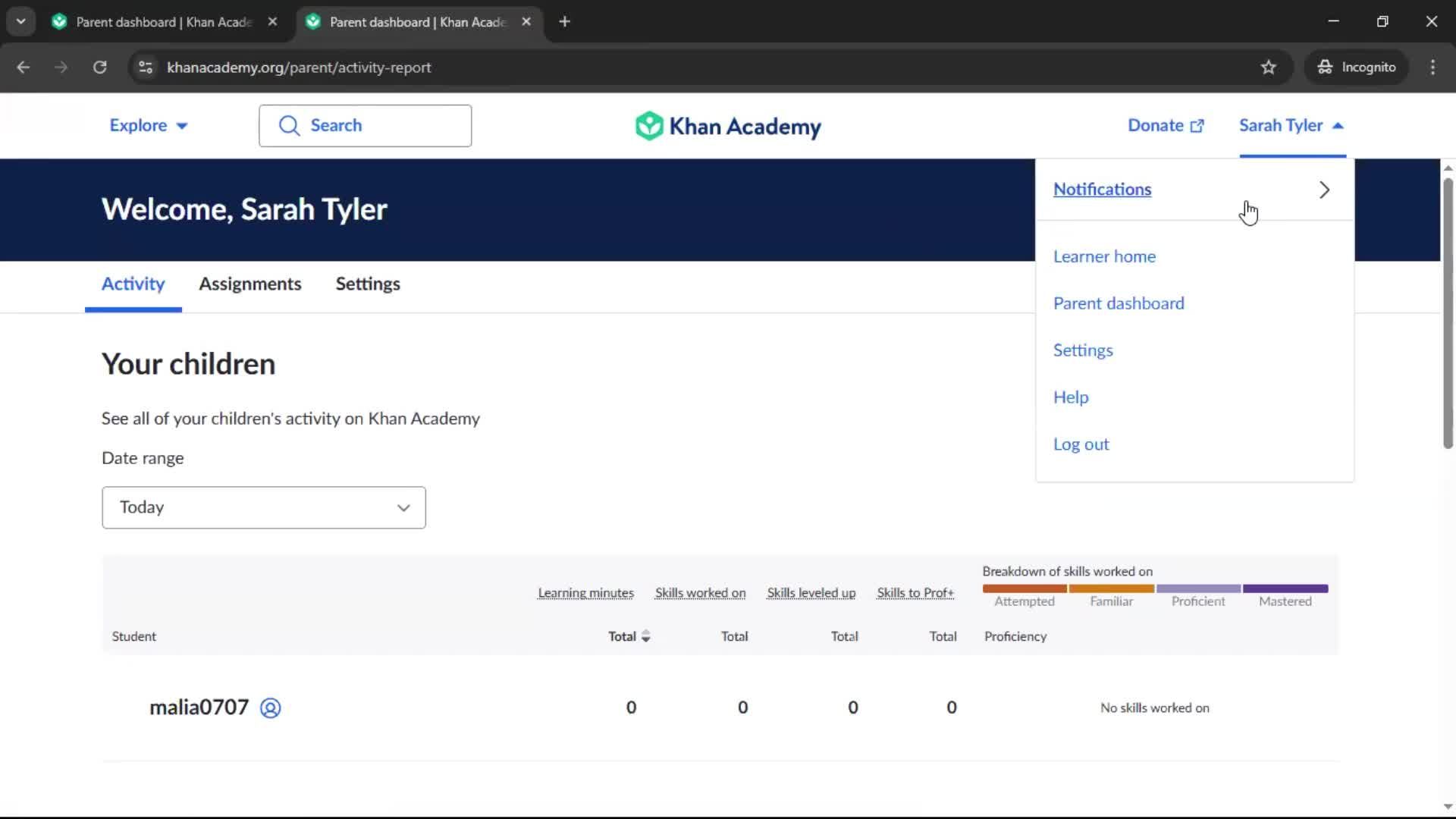The width and height of the screenshot is (1456, 819).
Task: Click the Khan Academy logo
Action: (x=728, y=126)
